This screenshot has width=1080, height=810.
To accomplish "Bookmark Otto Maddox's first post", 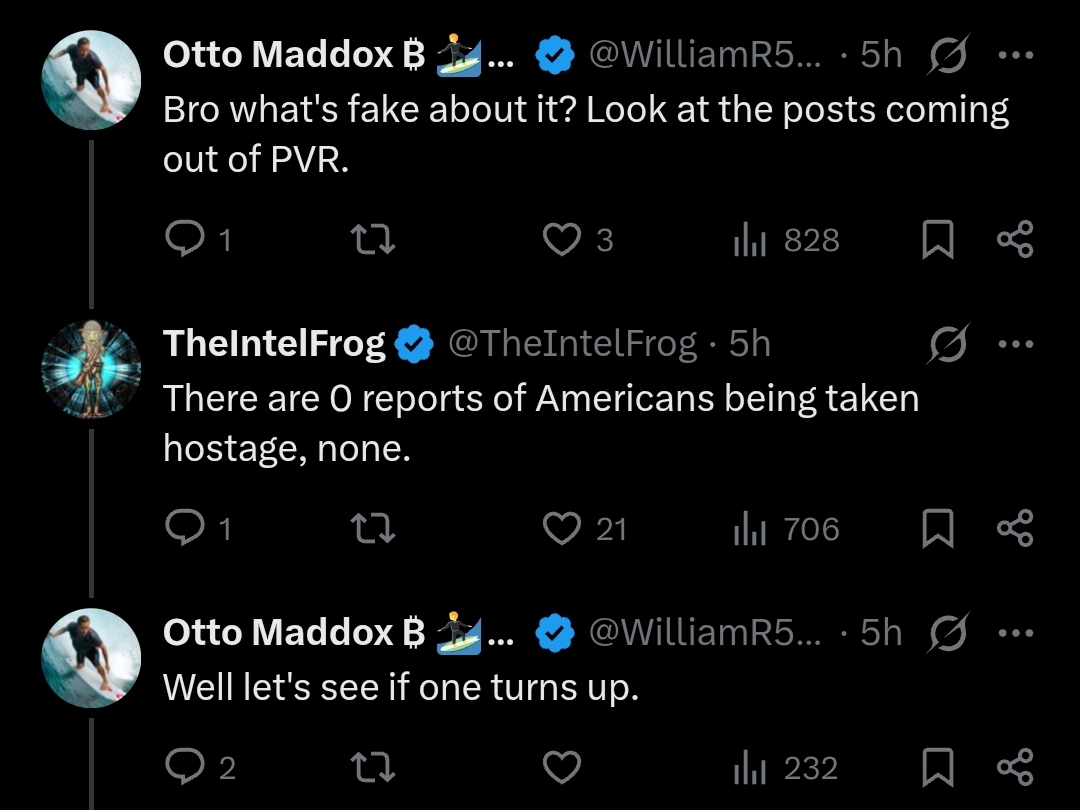I will [937, 241].
